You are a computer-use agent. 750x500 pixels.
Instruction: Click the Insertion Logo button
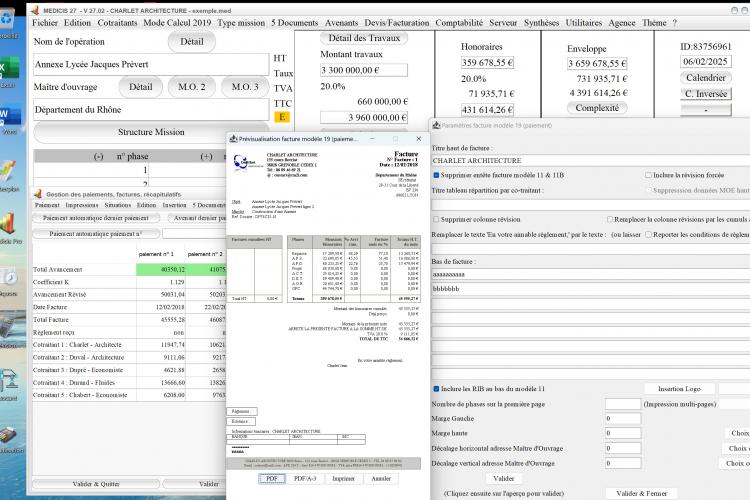[x=679, y=389]
